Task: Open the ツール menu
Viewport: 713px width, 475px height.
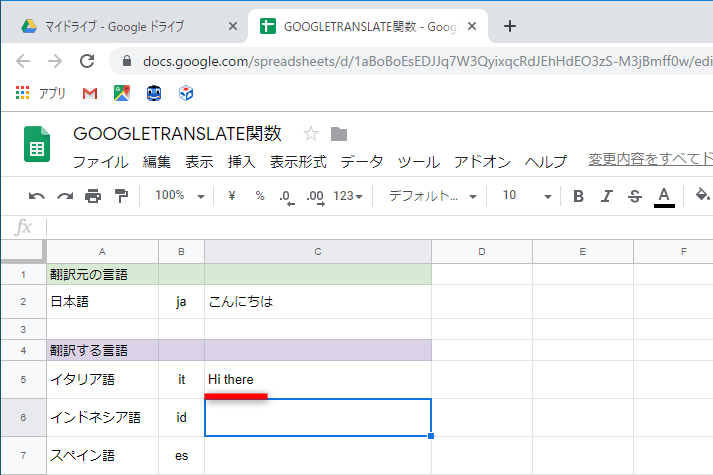Action: (418, 161)
